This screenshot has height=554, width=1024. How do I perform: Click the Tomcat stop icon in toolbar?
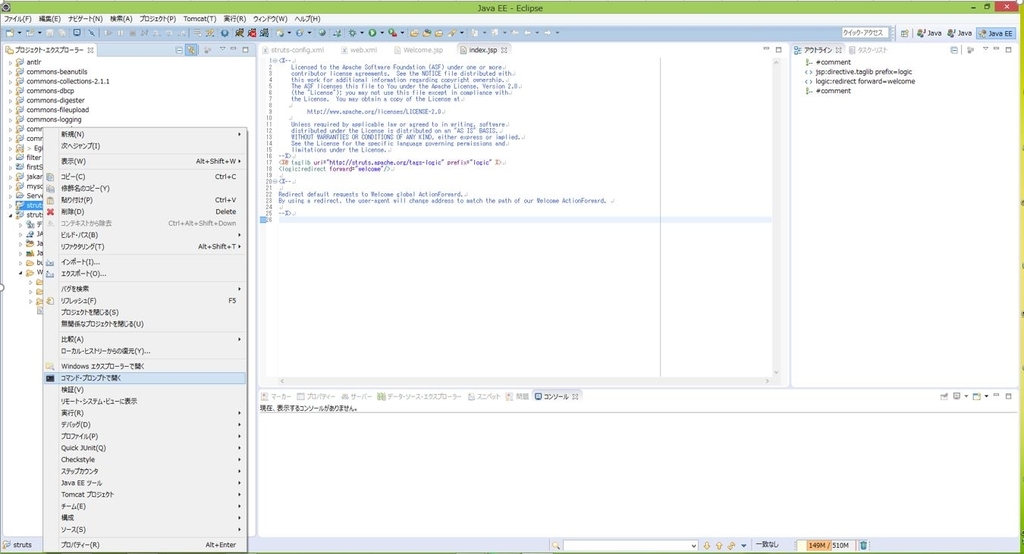pos(251,33)
